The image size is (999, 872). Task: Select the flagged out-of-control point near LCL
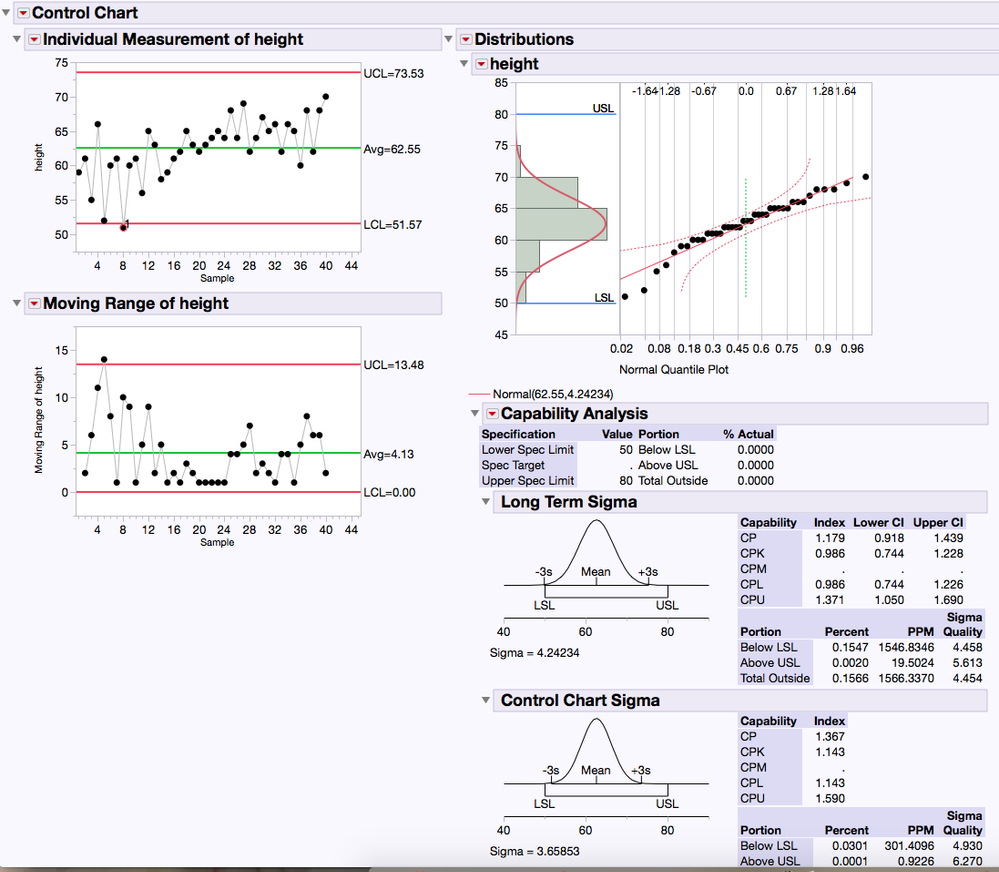[x=123, y=227]
